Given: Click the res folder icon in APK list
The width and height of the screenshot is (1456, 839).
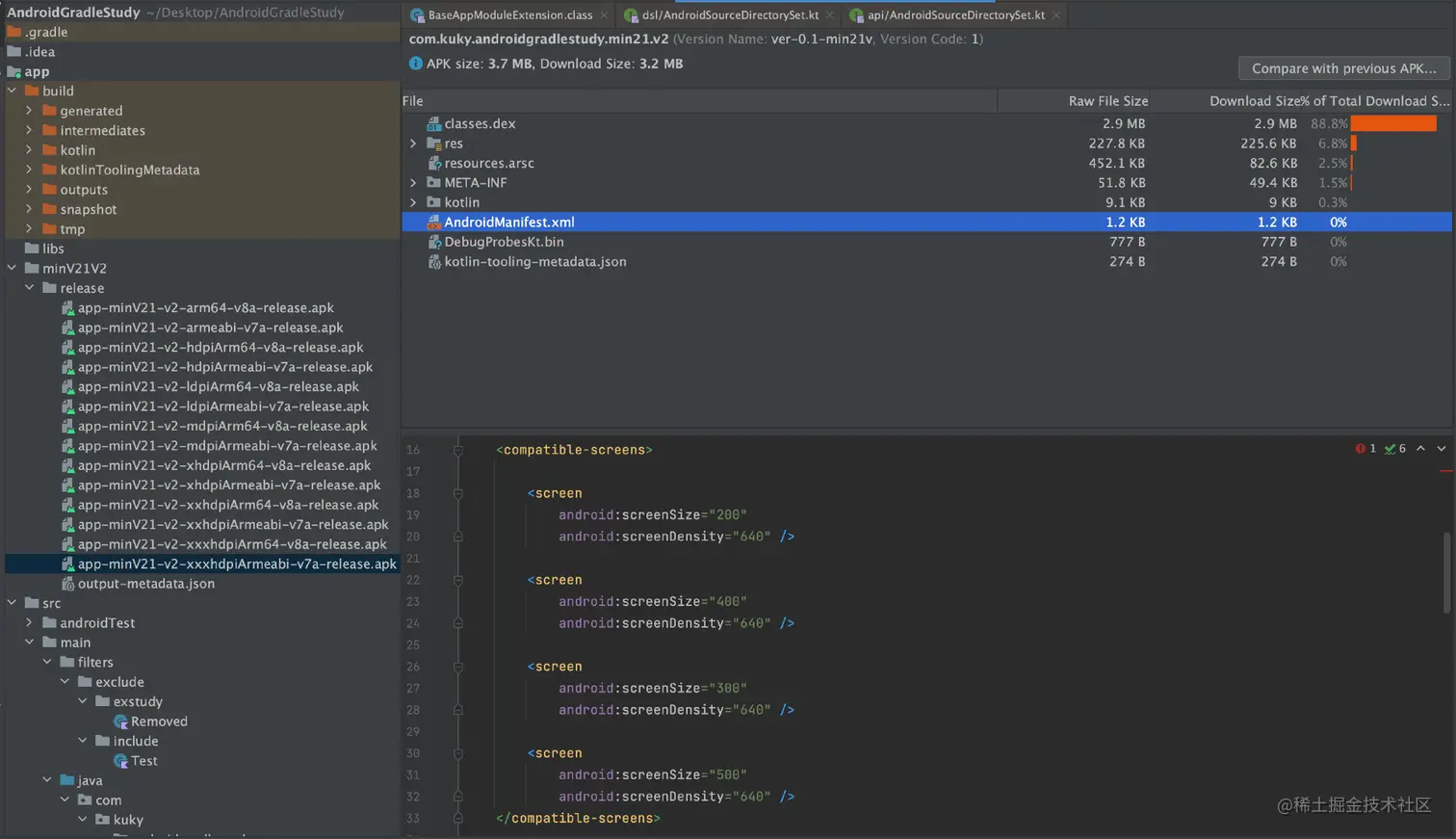Looking at the screenshot, I should coord(434,144).
